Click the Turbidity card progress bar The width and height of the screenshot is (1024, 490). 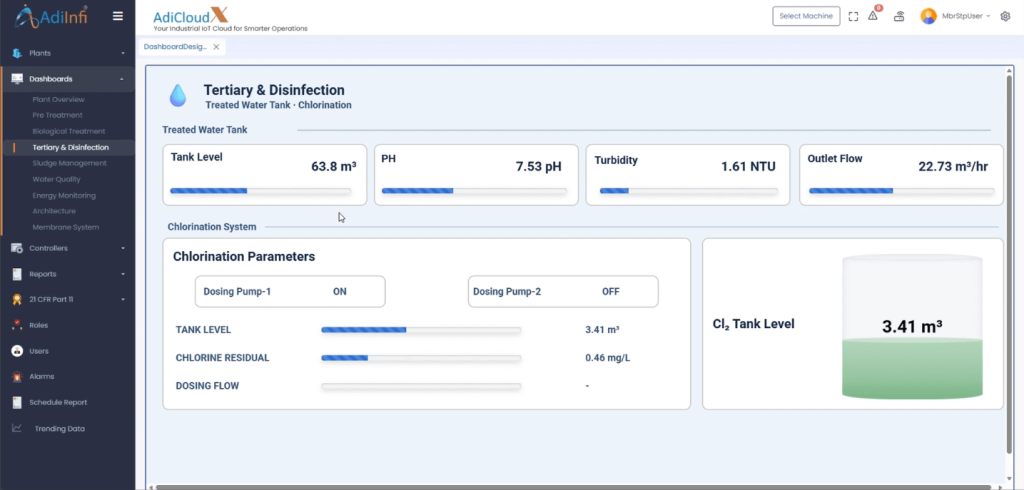point(688,191)
